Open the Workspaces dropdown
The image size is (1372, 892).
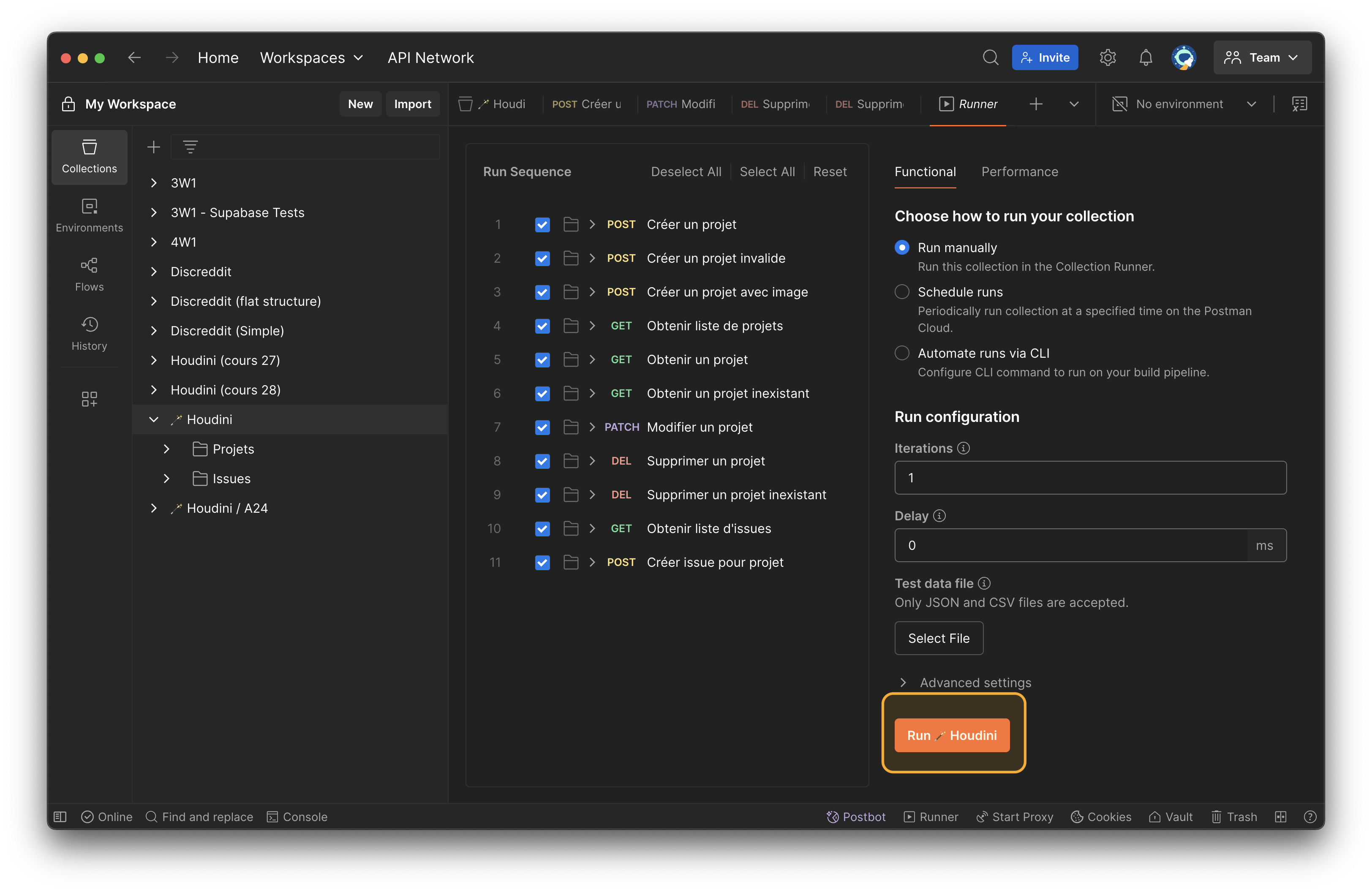[311, 57]
